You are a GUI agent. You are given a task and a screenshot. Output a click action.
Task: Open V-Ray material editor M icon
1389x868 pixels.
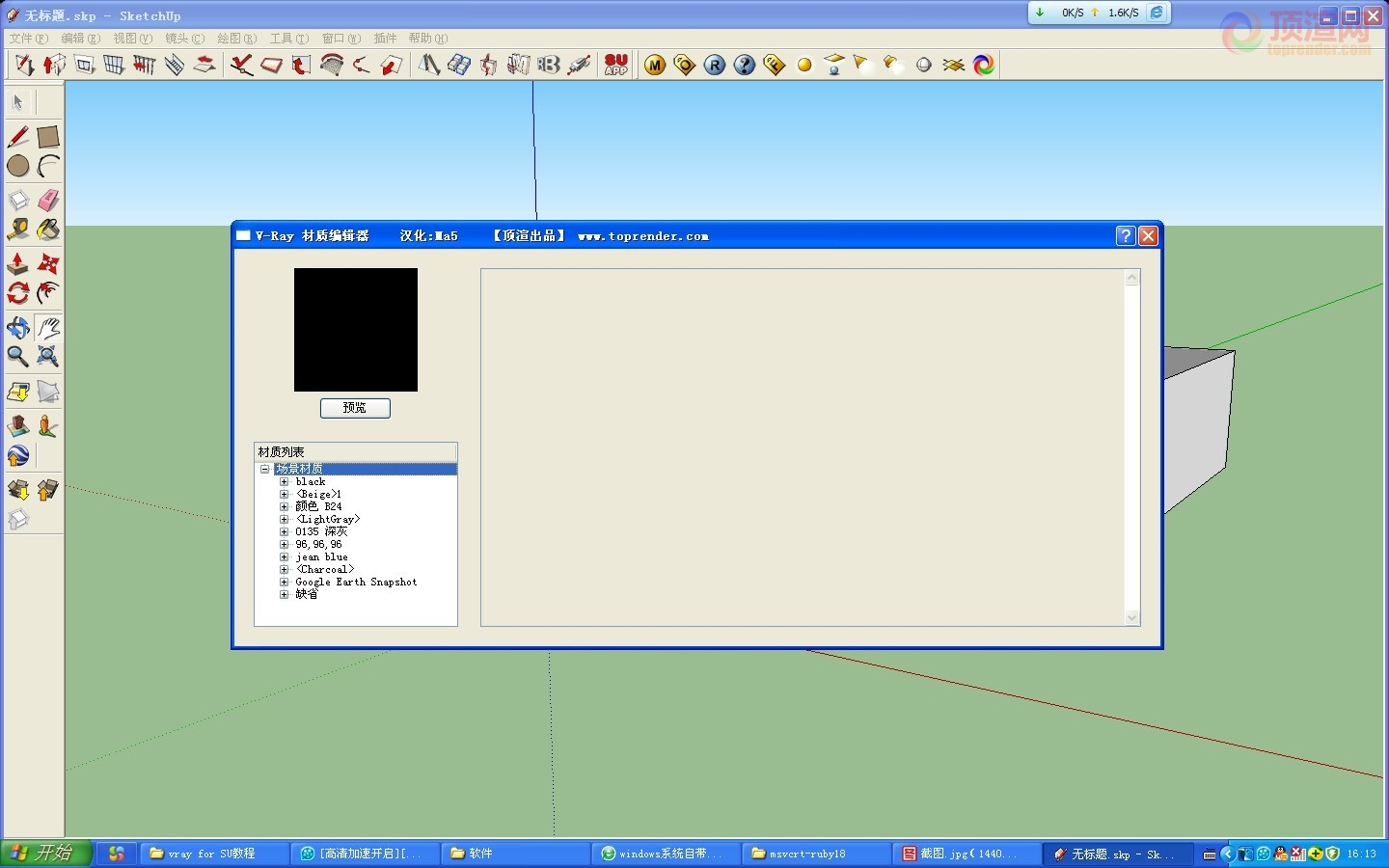pos(655,65)
